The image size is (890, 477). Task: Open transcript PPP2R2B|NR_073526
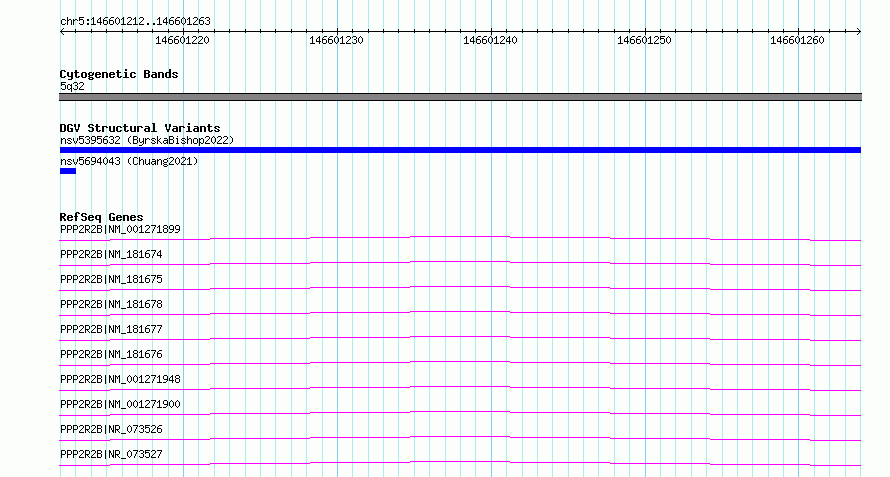click(x=111, y=429)
